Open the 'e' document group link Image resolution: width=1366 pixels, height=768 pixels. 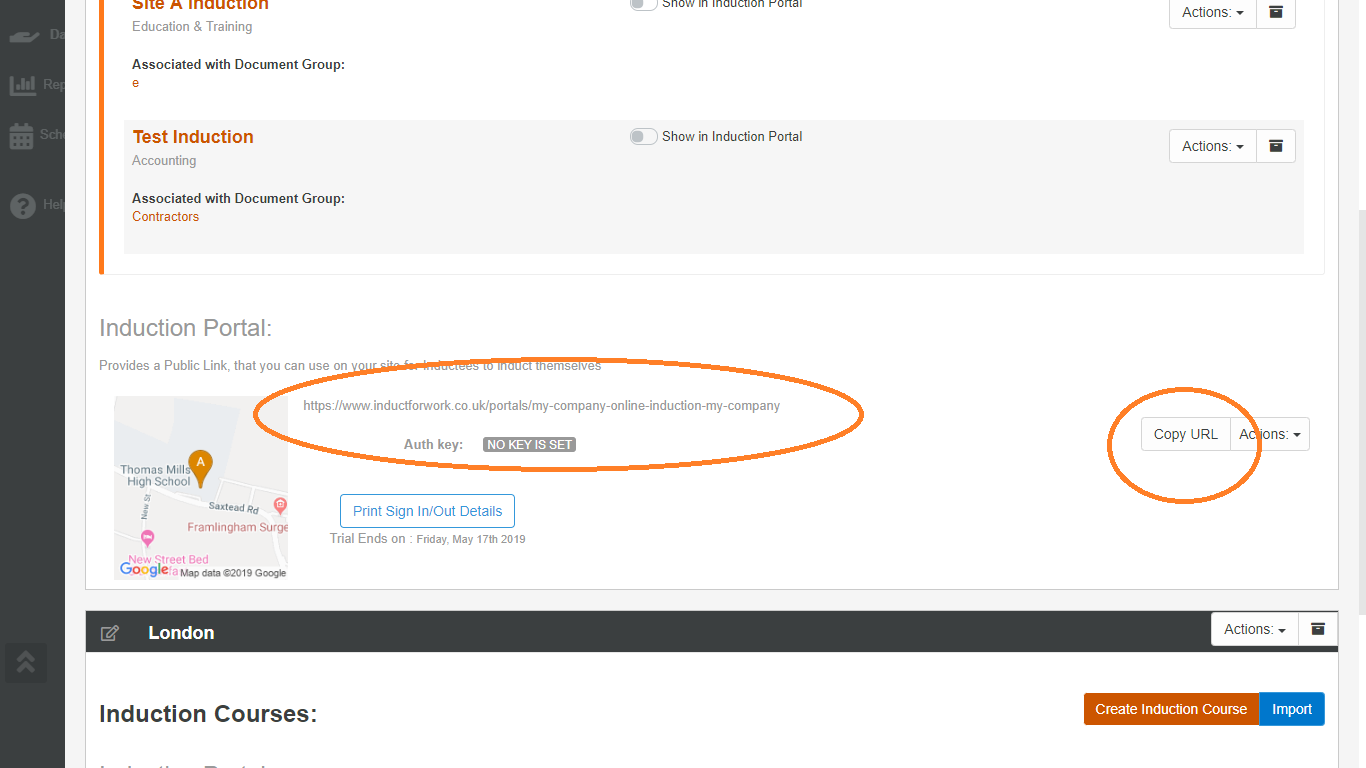pyautogui.click(x=136, y=83)
